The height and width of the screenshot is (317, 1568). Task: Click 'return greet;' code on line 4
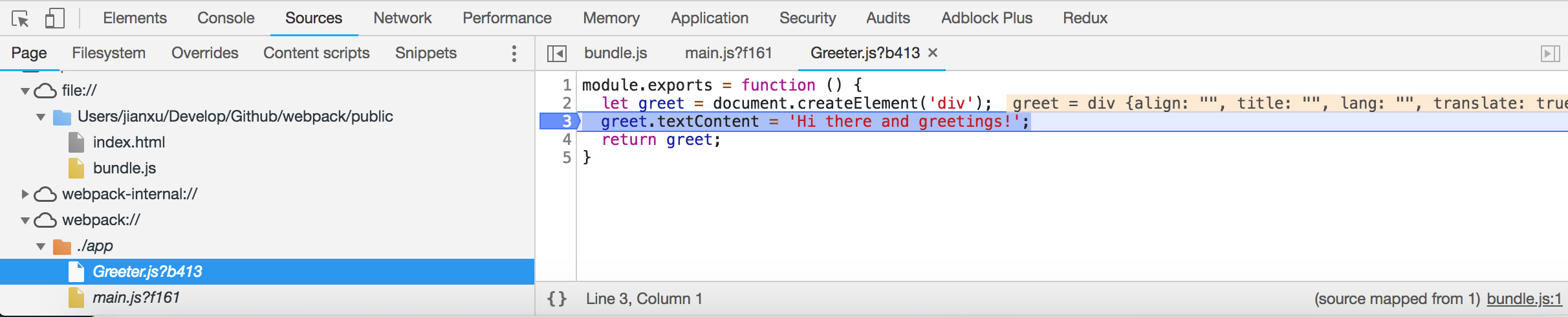(661, 139)
